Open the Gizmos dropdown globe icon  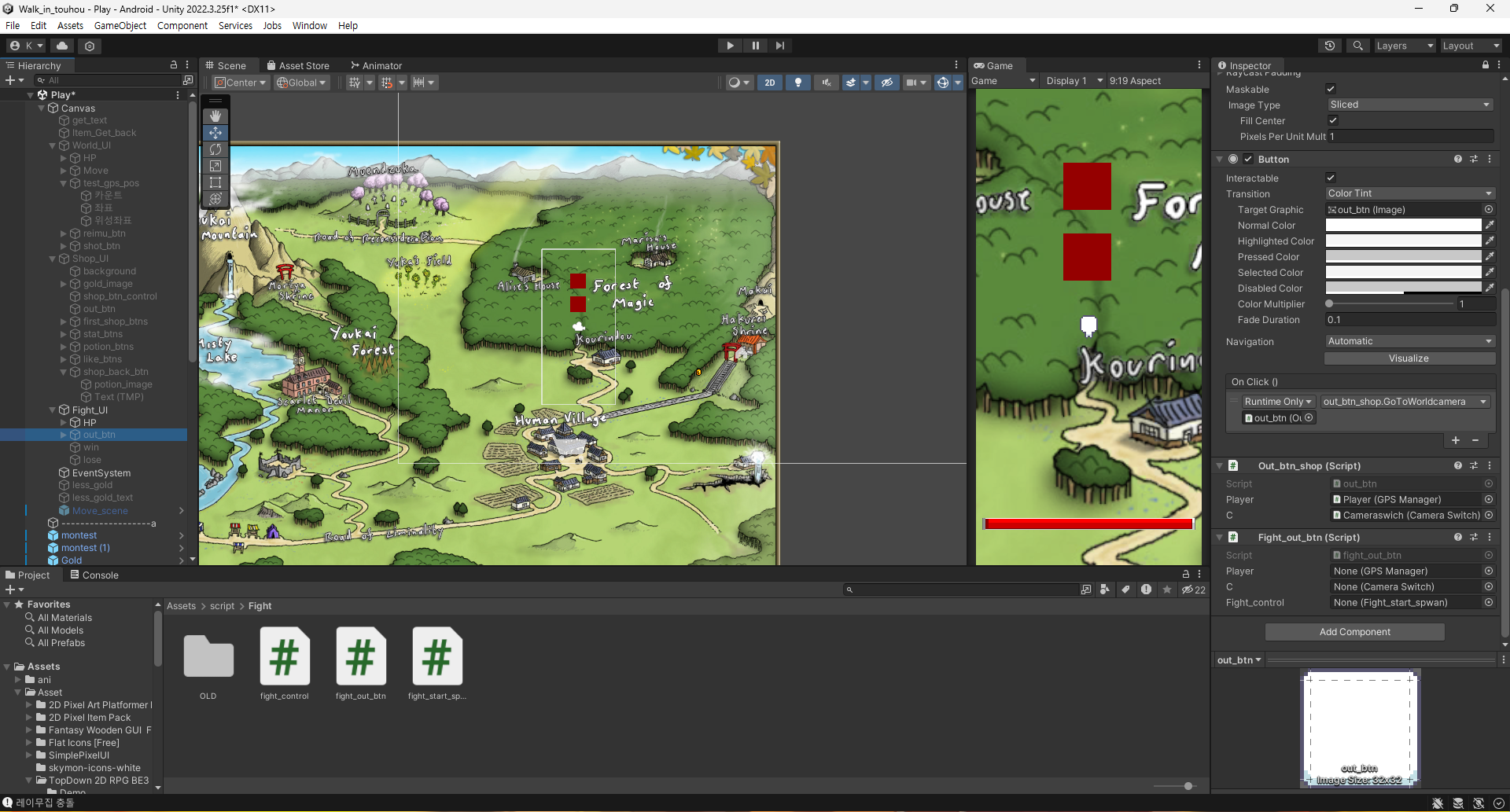(943, 83)
